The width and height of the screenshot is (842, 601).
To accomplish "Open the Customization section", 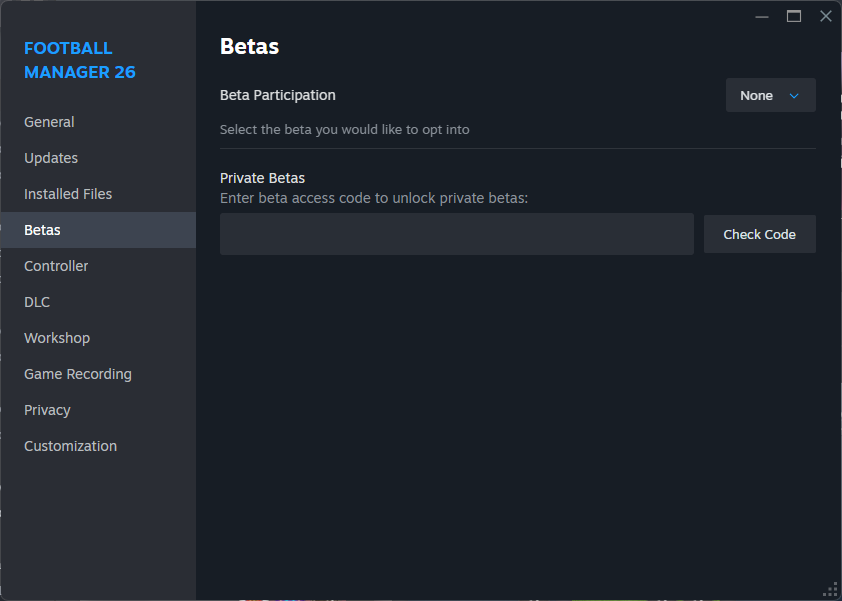I will pyautogui.click(x=70, y=446).
